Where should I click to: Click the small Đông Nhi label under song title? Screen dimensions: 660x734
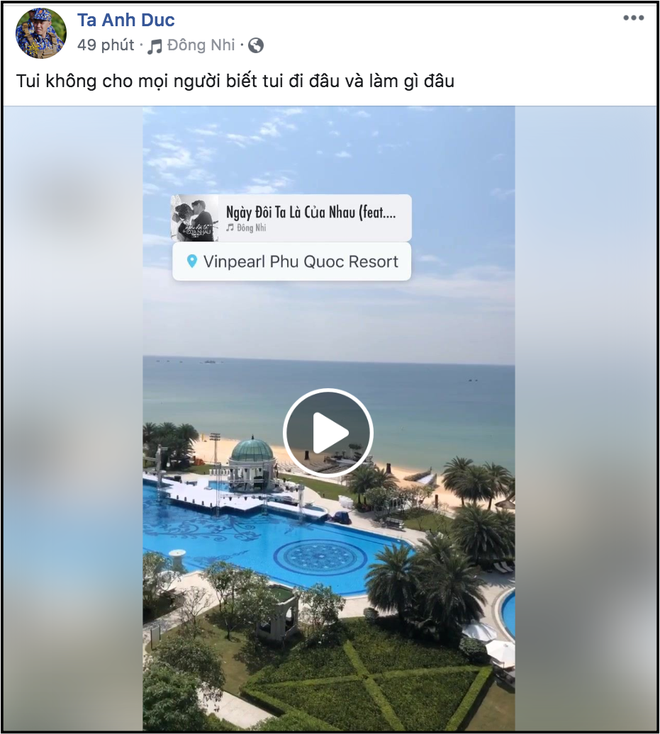[251, 228]
